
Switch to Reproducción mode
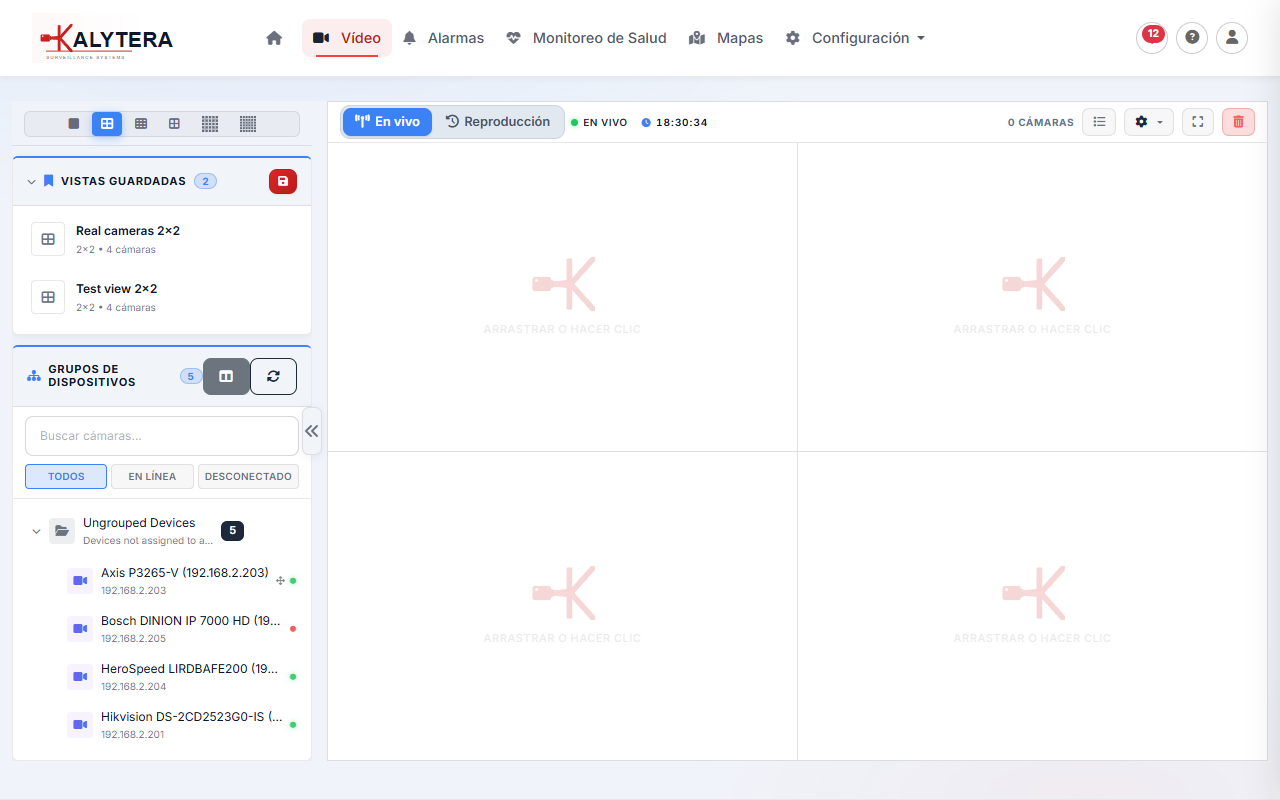point(498,122)
